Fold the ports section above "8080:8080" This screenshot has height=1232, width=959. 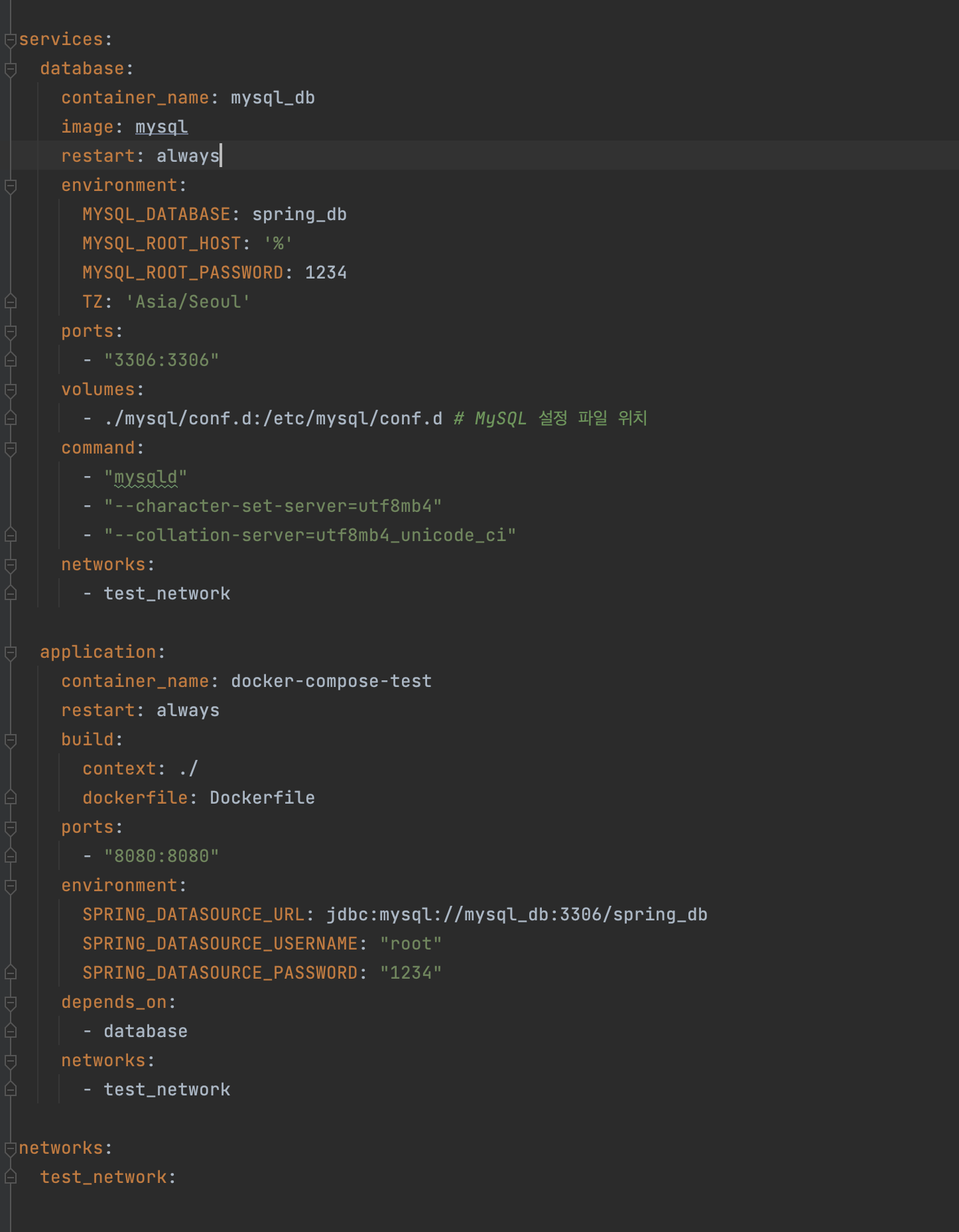click(x=10, y=828)
